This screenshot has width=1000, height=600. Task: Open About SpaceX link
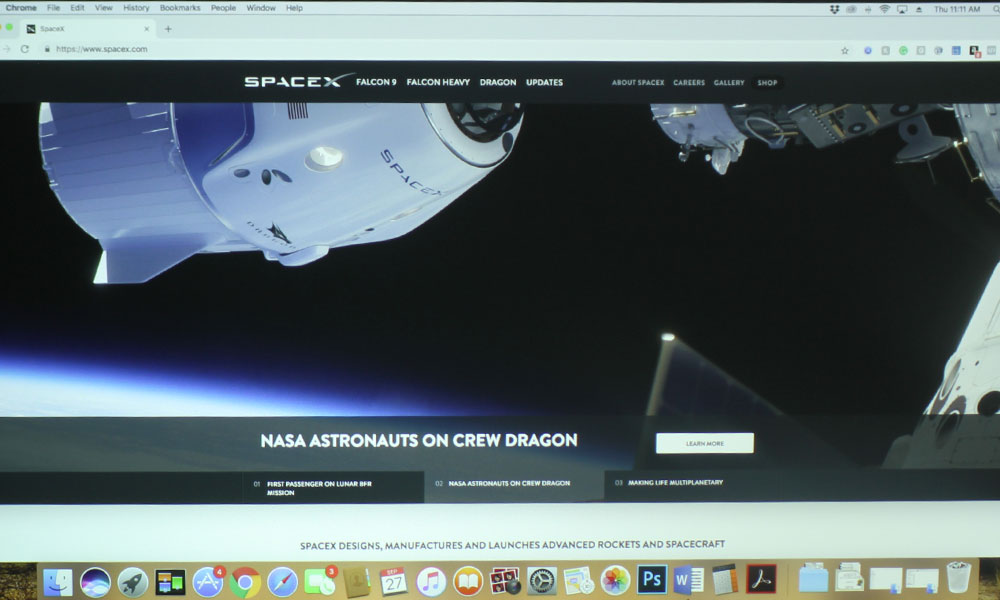[x=638, y=82]
